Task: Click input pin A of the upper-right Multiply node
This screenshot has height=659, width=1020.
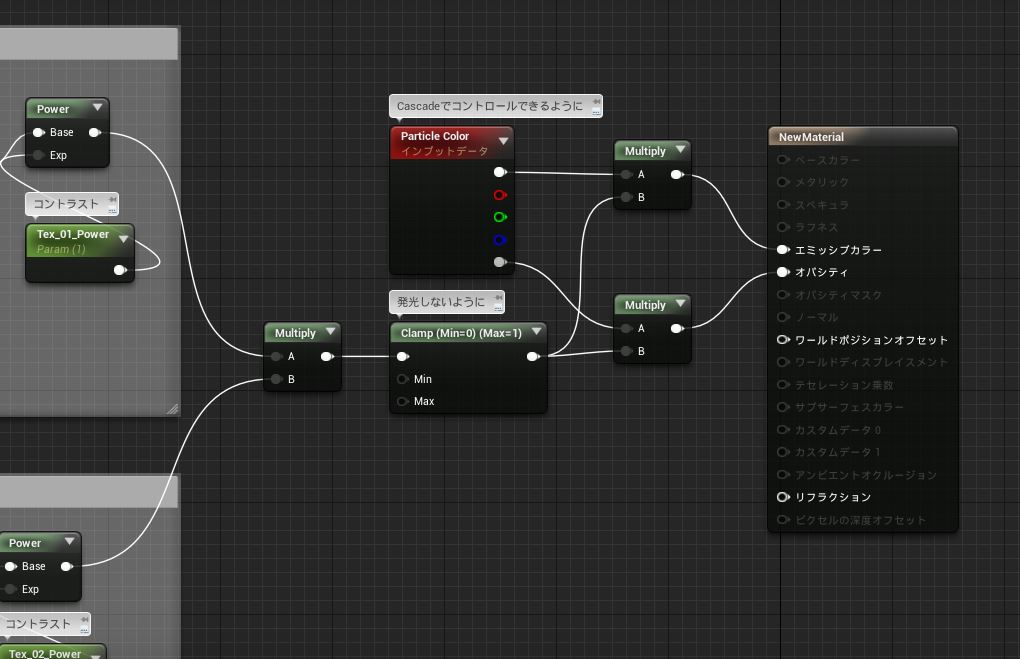Action: (x=626, y=174)
